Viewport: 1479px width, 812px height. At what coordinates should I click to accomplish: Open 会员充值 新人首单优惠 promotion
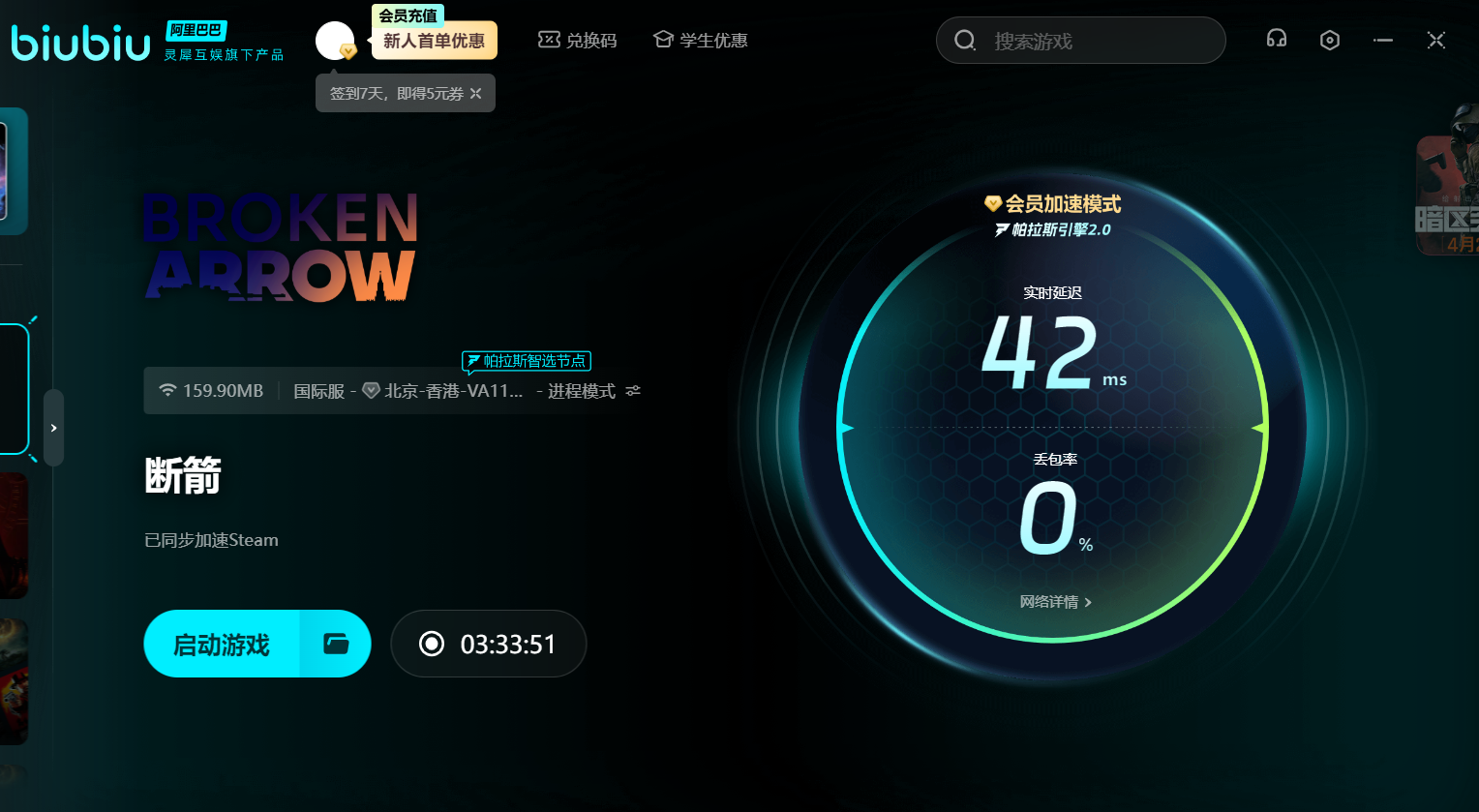[434, 41]
